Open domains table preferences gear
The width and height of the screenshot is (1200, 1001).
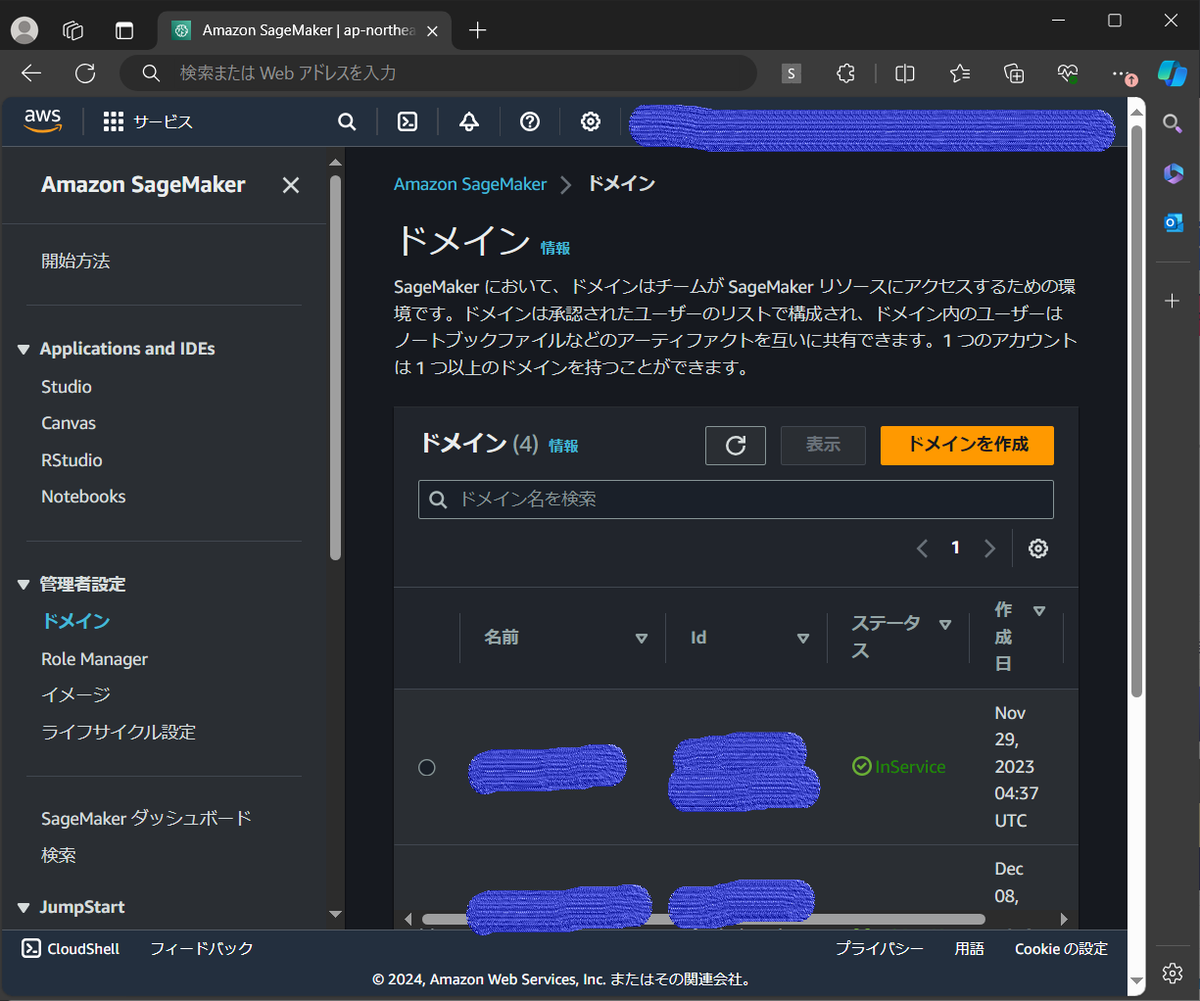[x=1038, y=548]
